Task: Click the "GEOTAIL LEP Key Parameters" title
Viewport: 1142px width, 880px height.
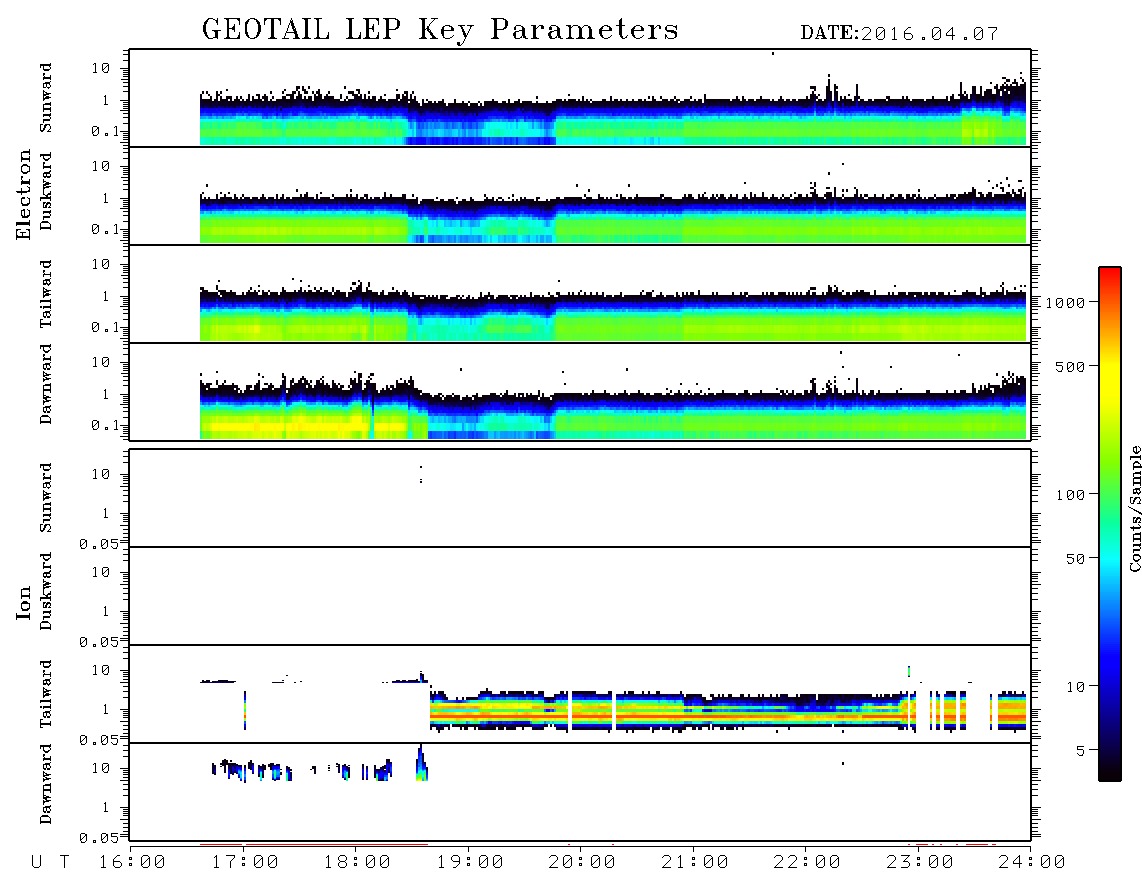Action: [440, 31]
